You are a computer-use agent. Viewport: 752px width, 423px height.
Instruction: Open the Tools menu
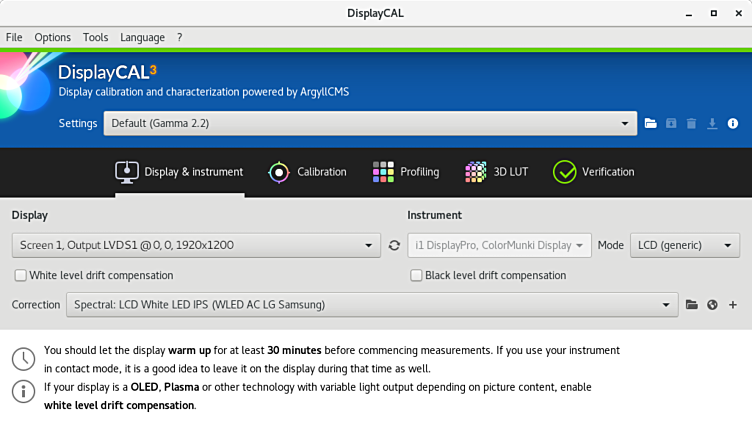tap(95, 37)
